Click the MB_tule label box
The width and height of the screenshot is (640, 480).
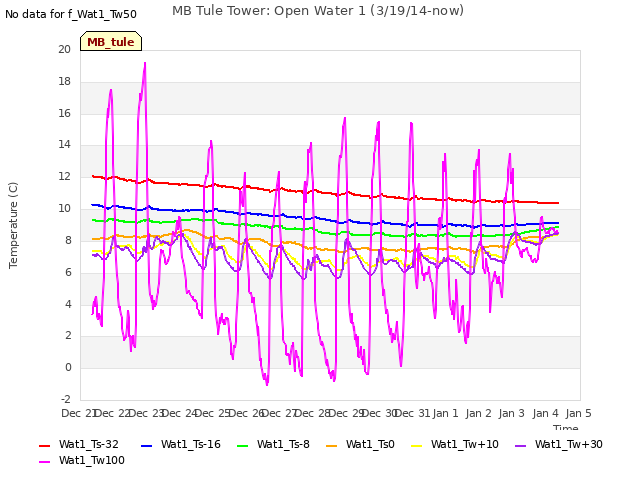[111, 42]
